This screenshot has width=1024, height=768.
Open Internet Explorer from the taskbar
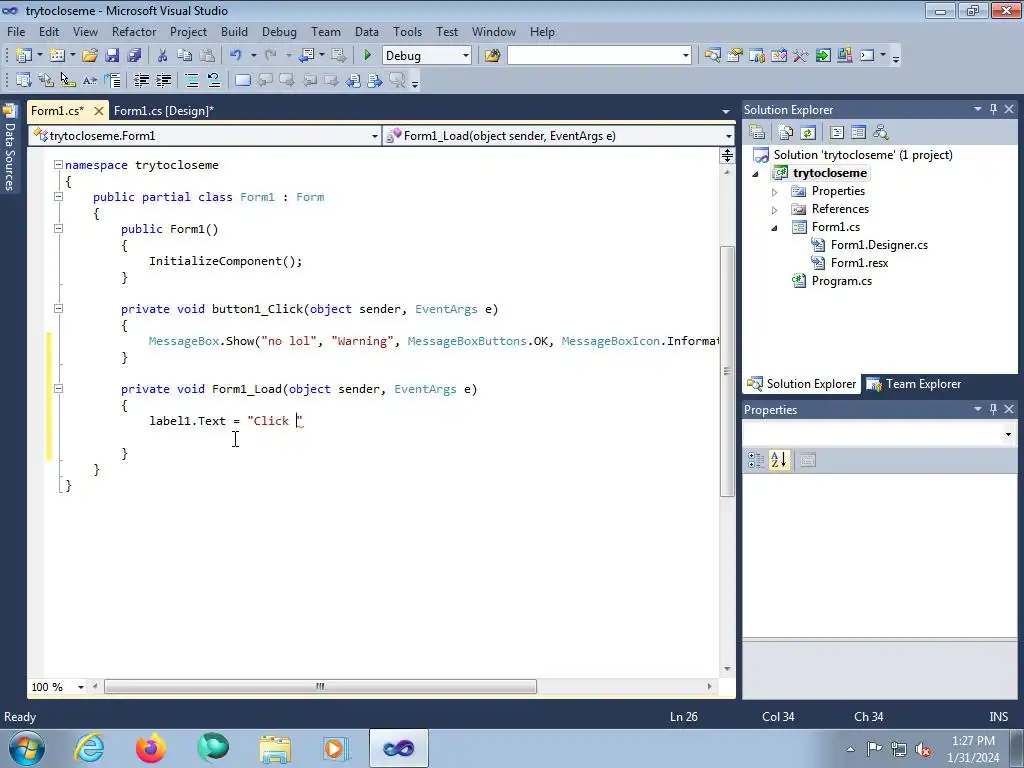pos(89,748)
